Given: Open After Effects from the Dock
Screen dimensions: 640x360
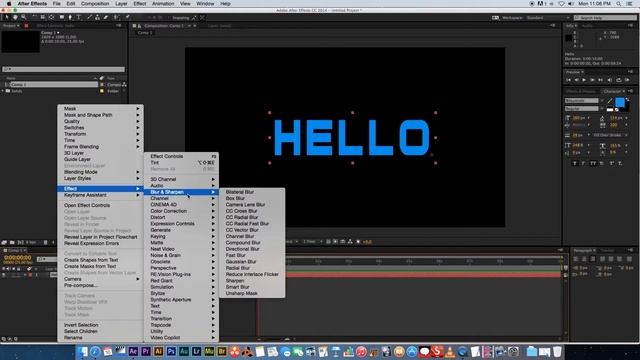Looking at the screenshot, I should 133,351.
